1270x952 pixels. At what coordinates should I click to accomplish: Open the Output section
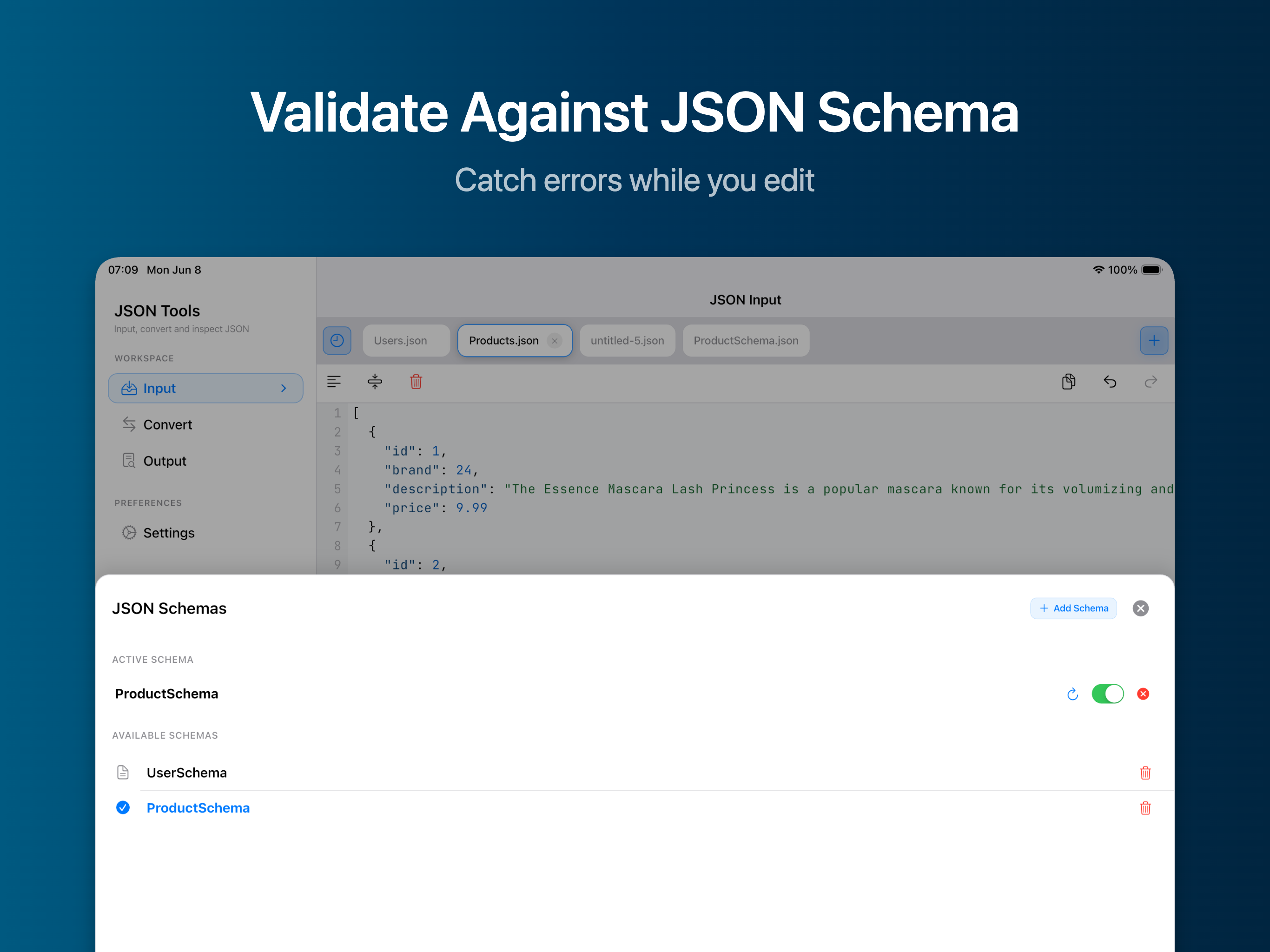(x=205, y=461)
